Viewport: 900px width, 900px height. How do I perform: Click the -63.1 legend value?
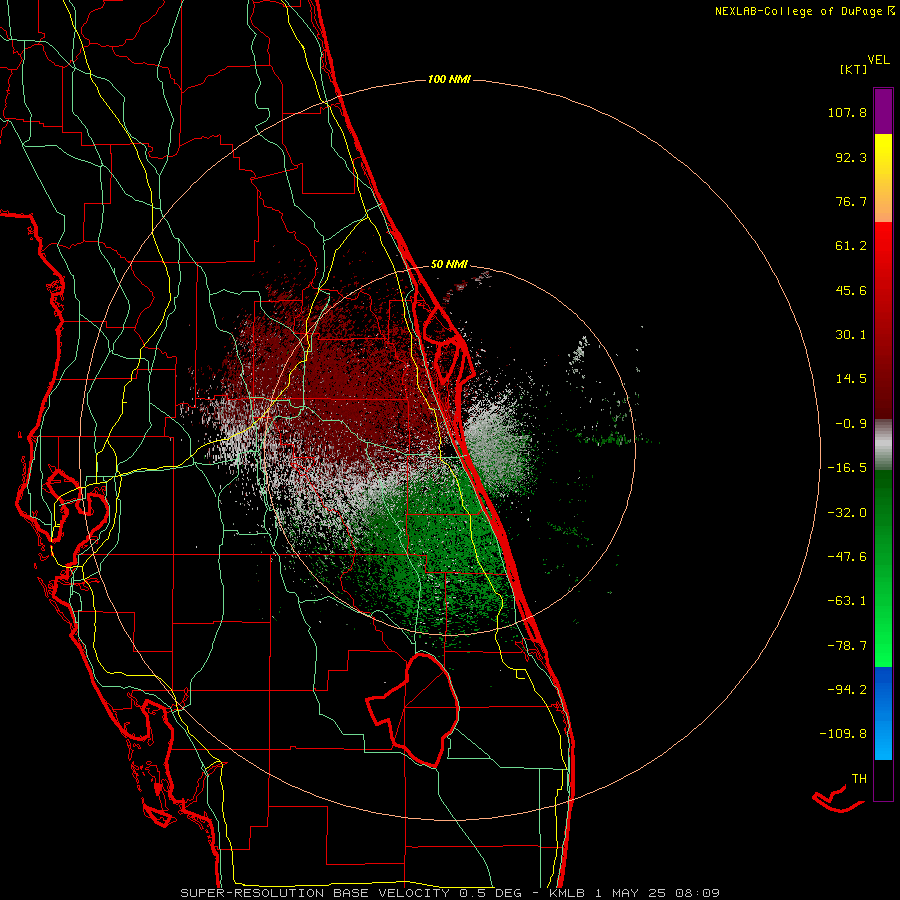click(847, 601)
